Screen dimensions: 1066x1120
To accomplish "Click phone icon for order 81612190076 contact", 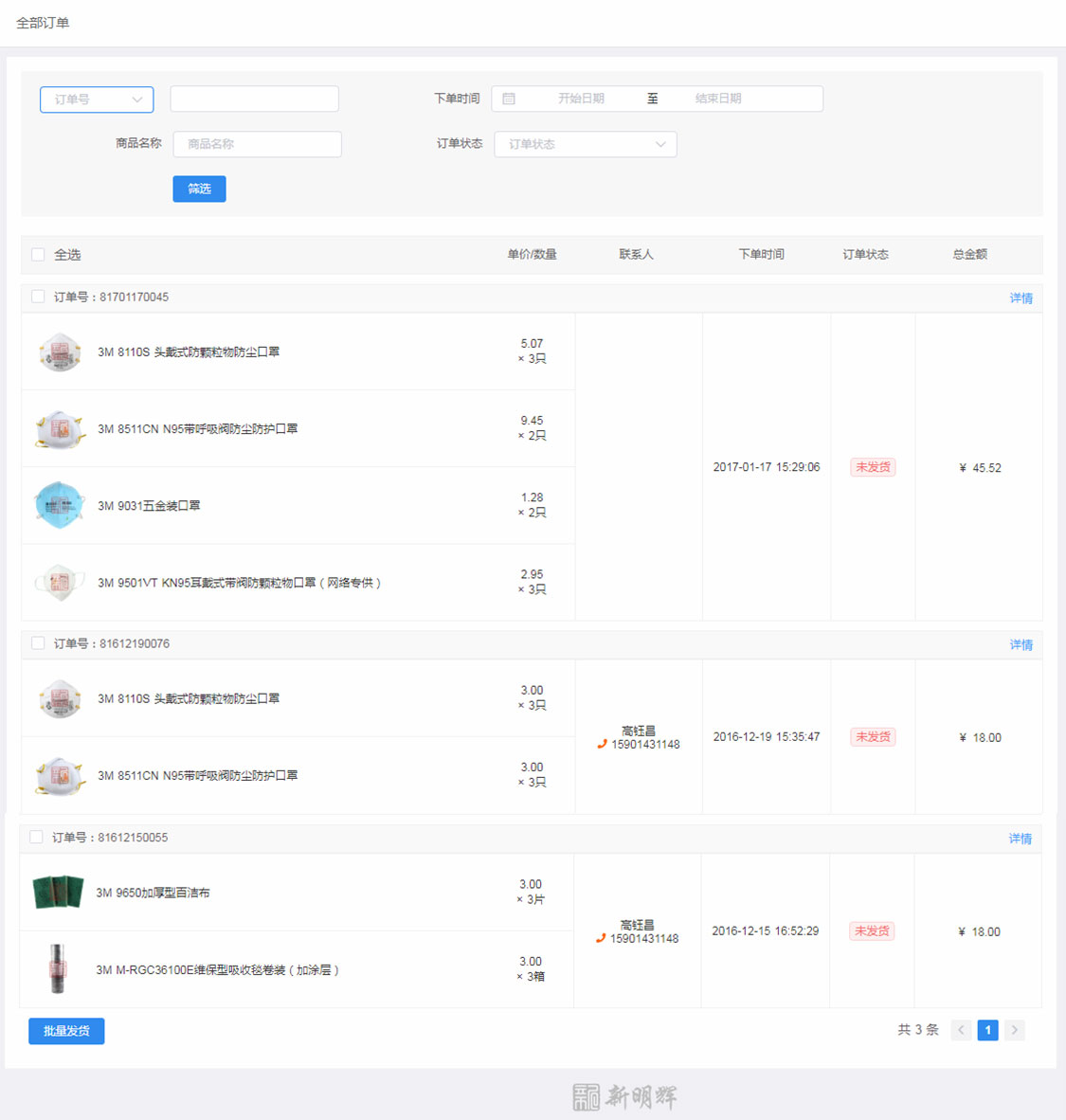I will click(x=603, y=744).
